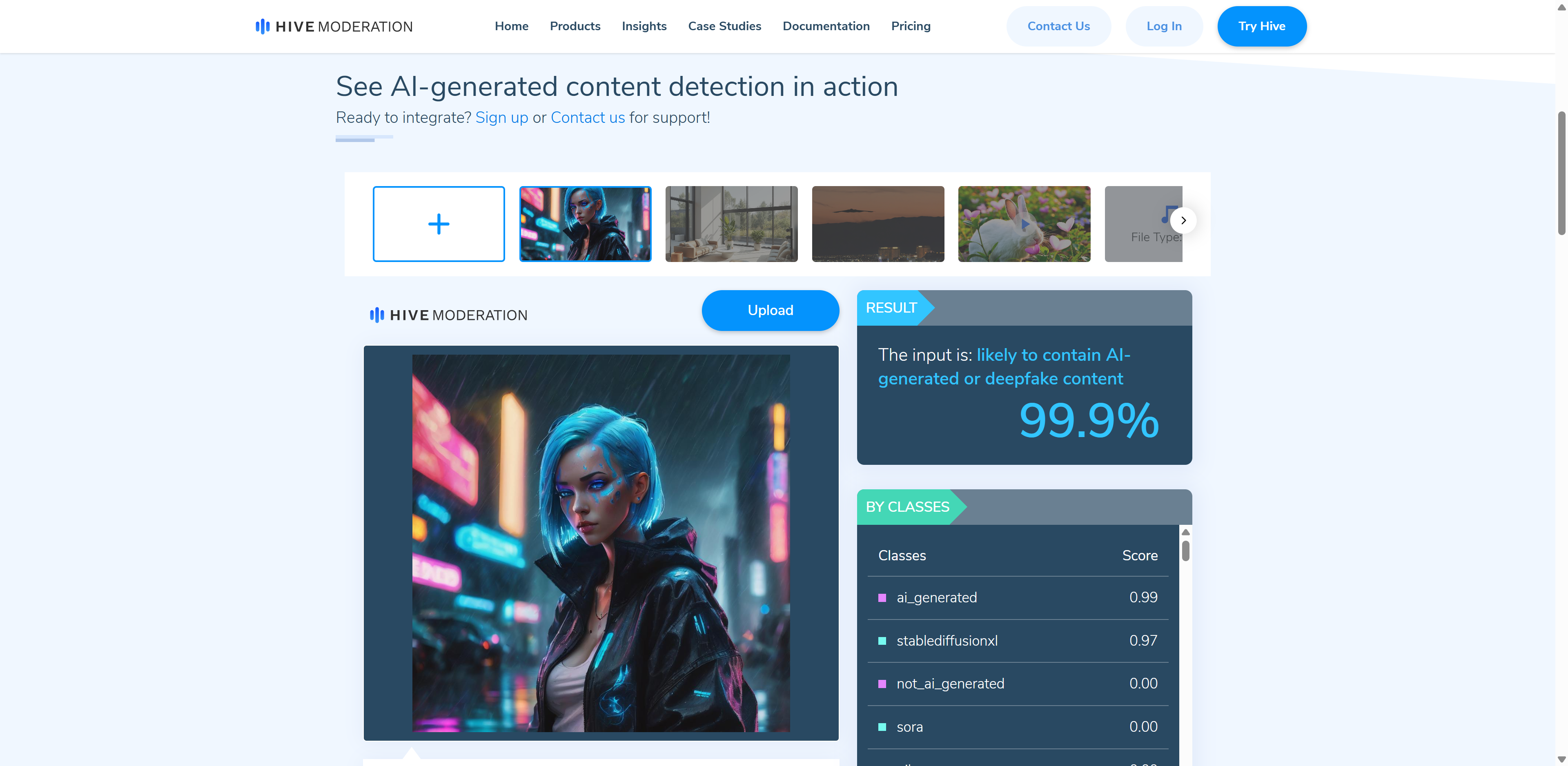Click the Try Hive button
The height and width of the screenshot is (766, 1568).
(x=1261, y=26)
